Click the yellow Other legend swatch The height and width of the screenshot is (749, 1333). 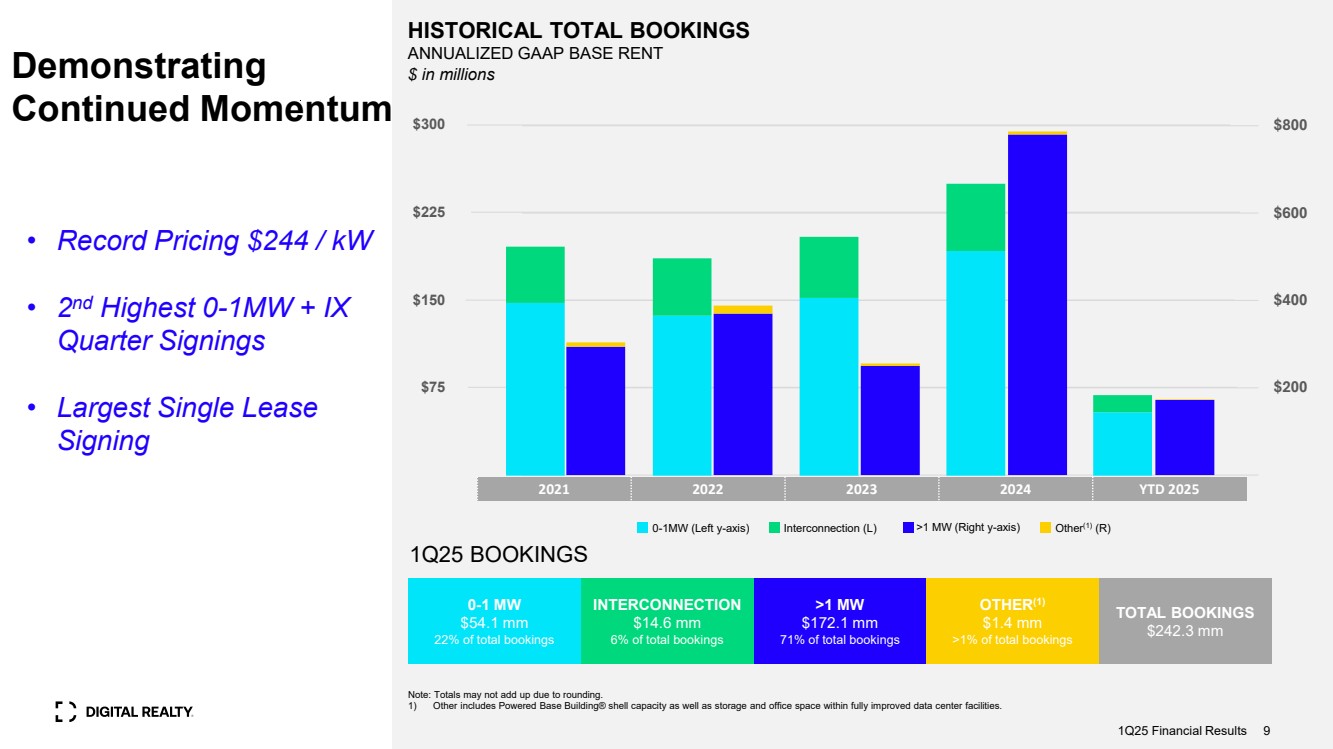point(1046,528)
